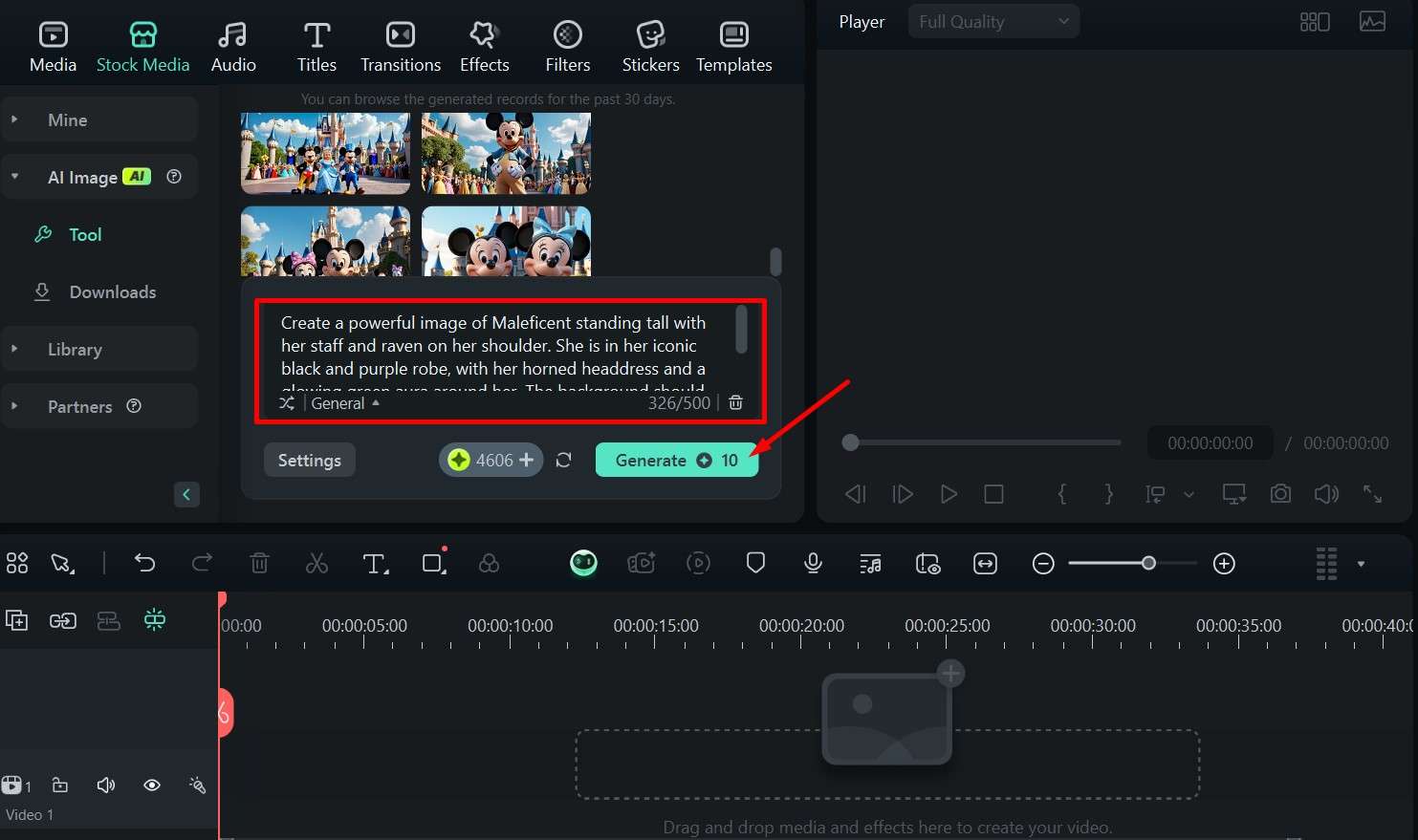
Task: Open the Templates tab
Action: 734,47
